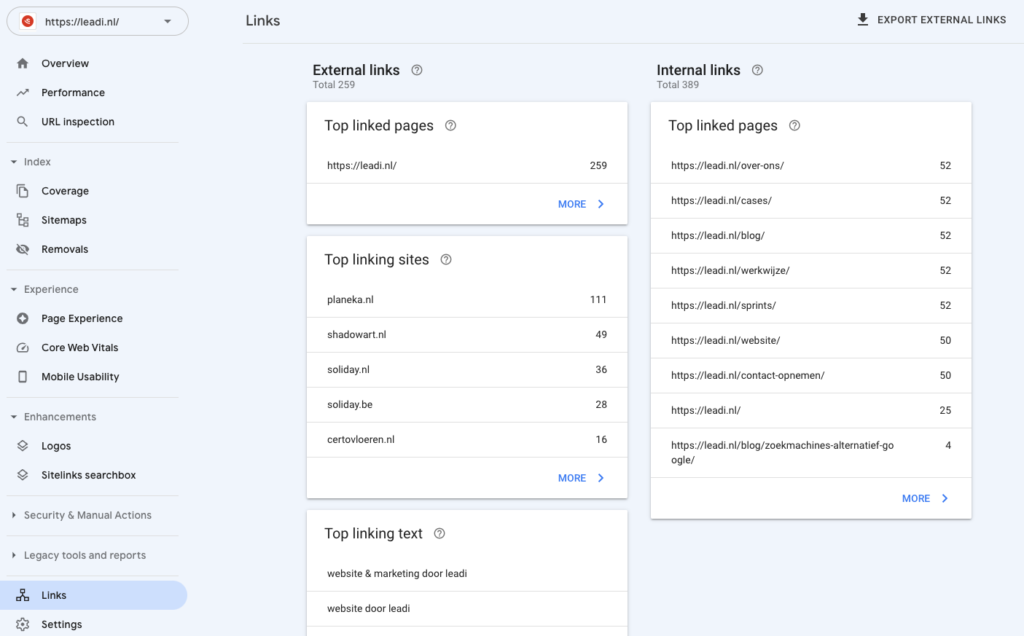Screen dimensions: 1024x636
Task: Click MORE under Top linking sites
Action: [x=581, y=478]
